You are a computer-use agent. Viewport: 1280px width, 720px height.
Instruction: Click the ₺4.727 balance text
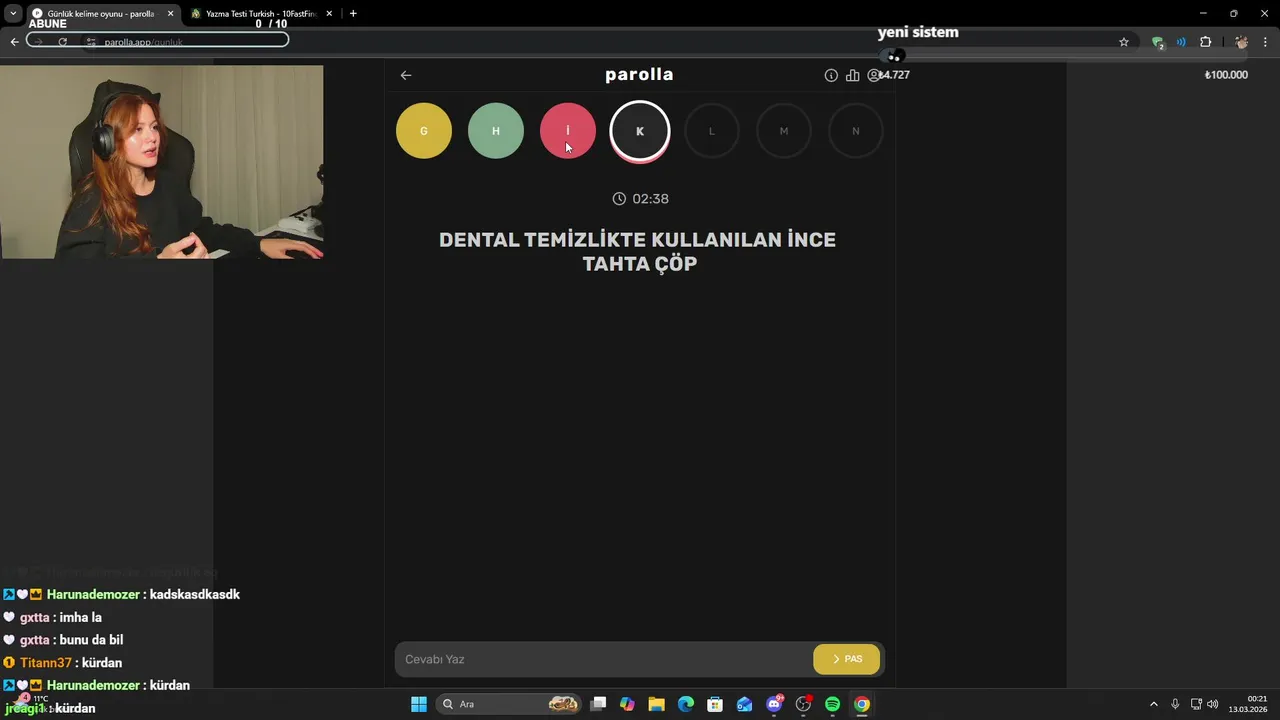pyautogui.click(x=895, y=75)
